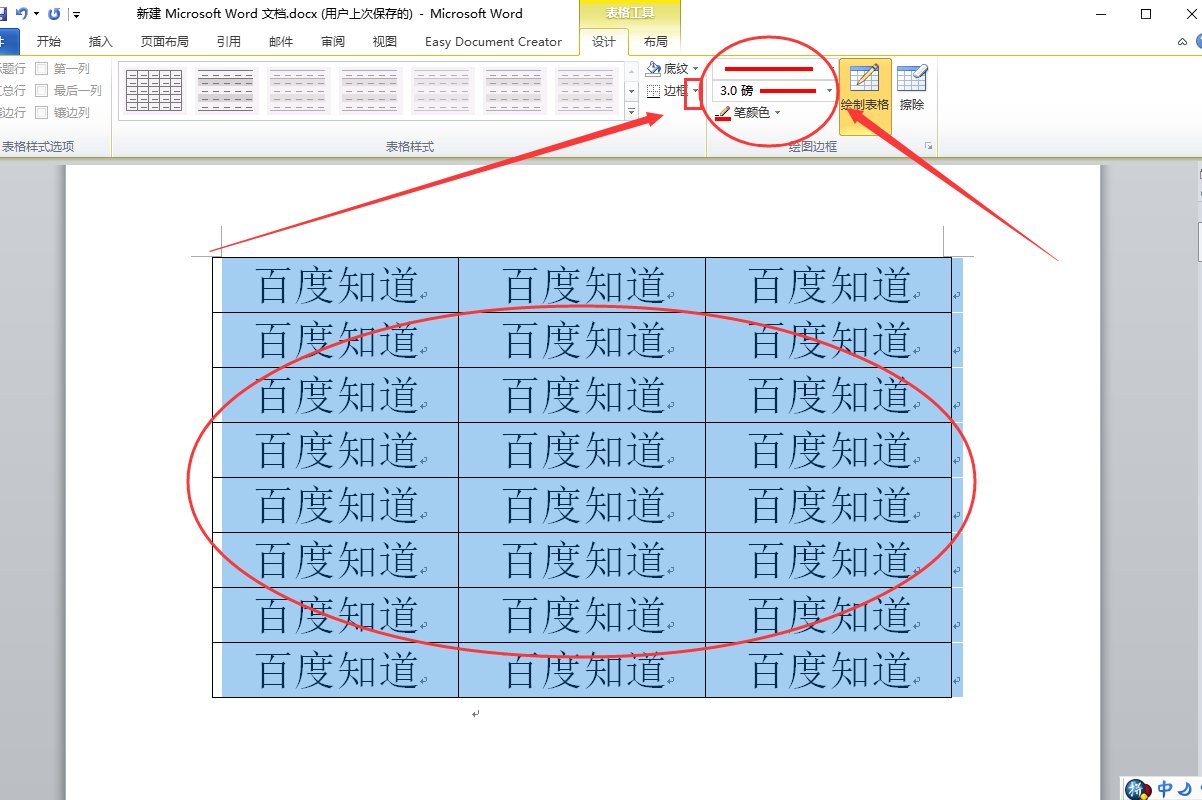The width and height of the screenshot is (1202, 800).
Task: Open the 审阅 ribbon tab
Action: click(333, 42)
